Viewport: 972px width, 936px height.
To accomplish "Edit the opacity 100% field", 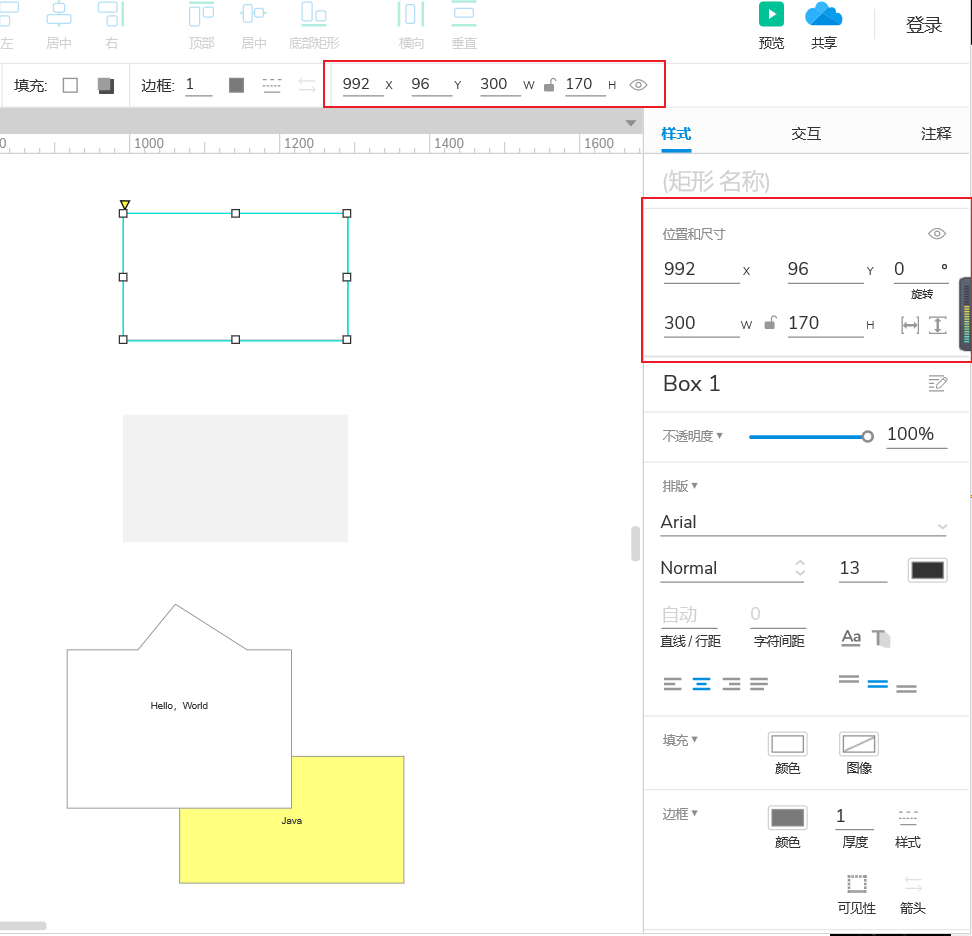I will pos(916,435).
